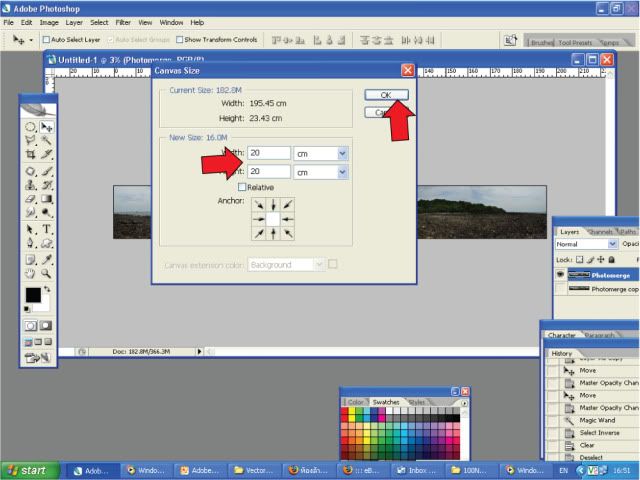Screen dimensions: 640x480
Task: Select the Healing Brush tool
Action: pyautogui.click(x=30, y=171)
